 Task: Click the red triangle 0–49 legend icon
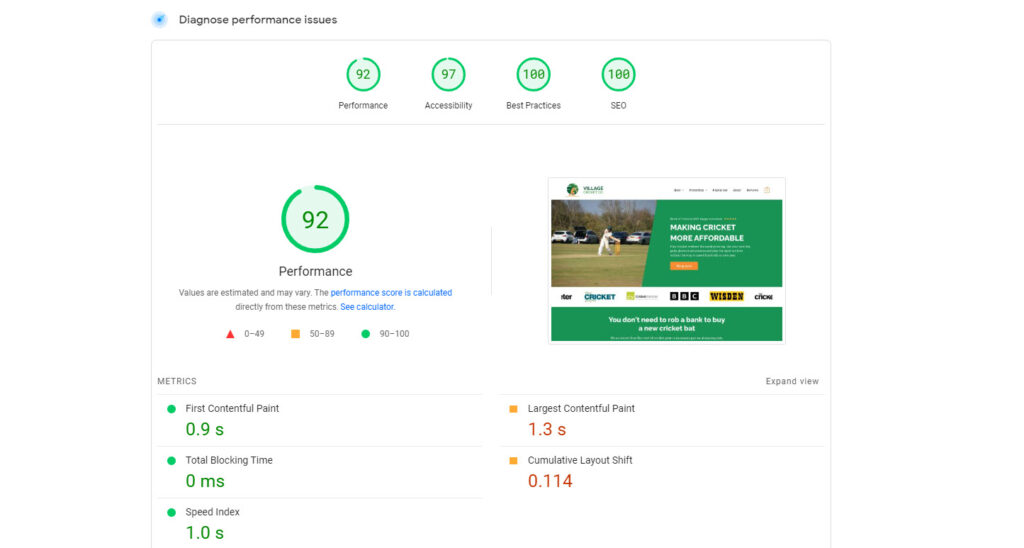[230, 334]
